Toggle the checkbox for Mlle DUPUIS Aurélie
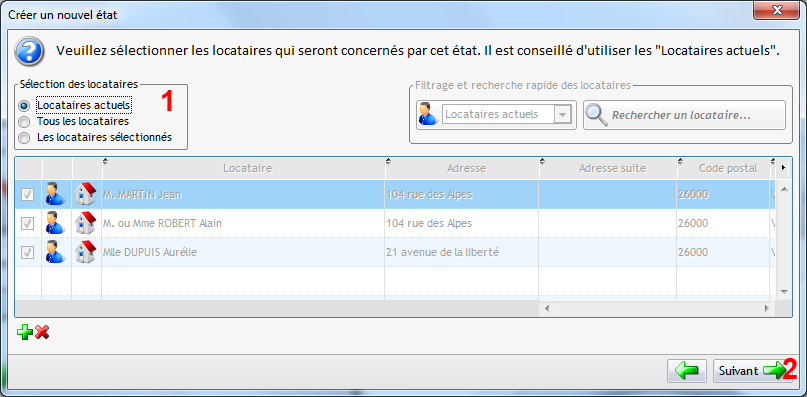 tap(27, 252)
